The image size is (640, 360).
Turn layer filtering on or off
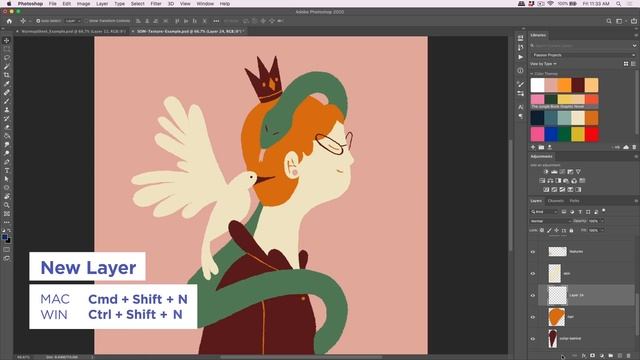[604, 211]
